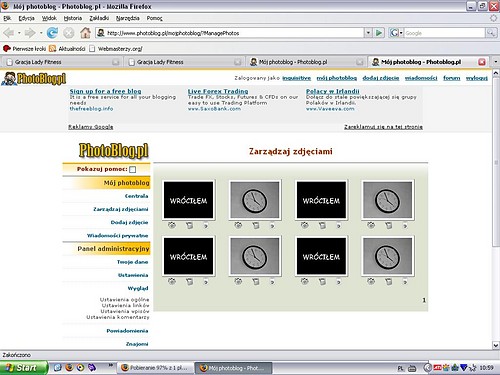Open the address bar history dropdown
The width and height of the screenshot is (500, 375).
point(368,33)
